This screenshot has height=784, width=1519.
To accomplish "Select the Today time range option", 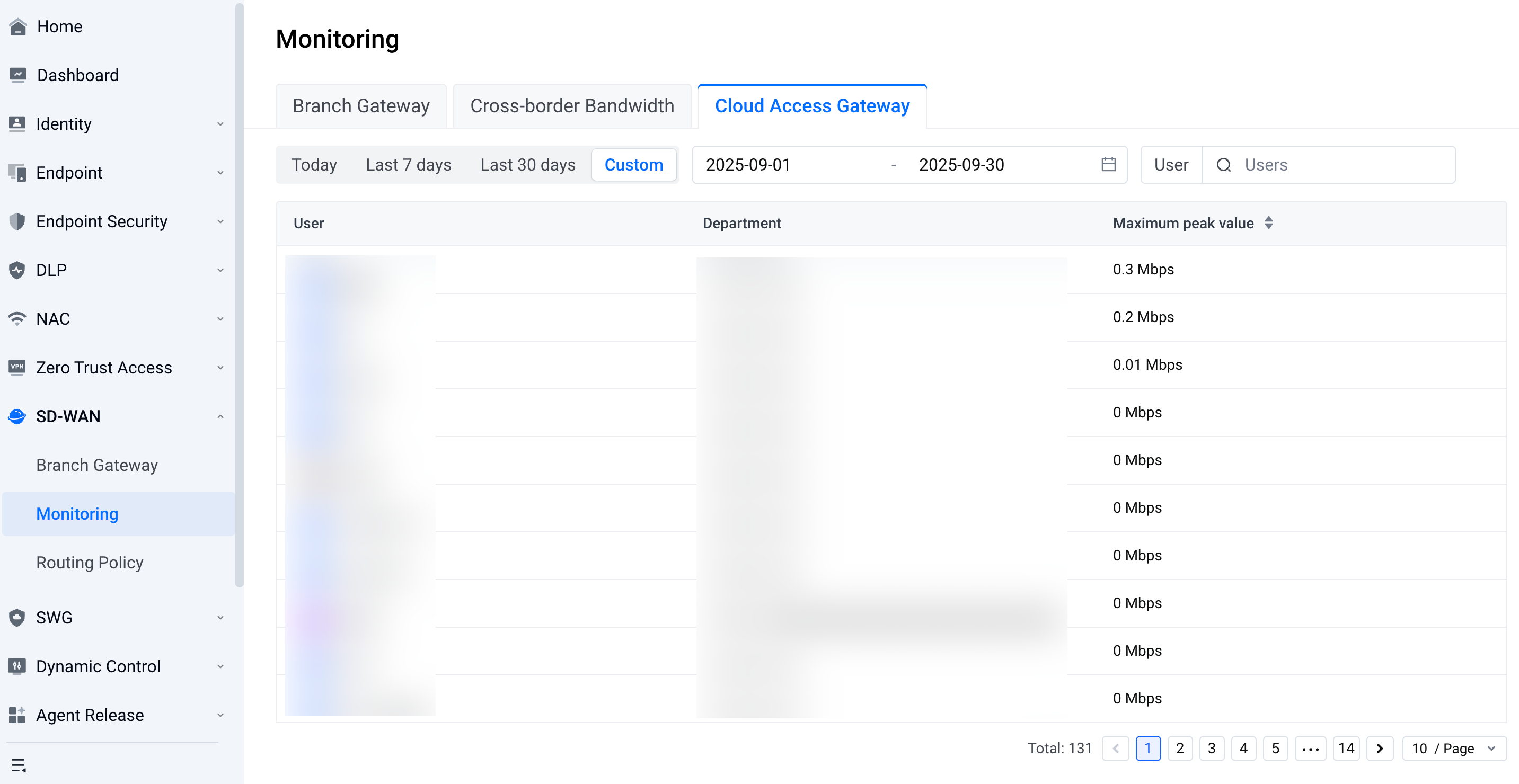I will pyautogui.click(x=314, y=164).
